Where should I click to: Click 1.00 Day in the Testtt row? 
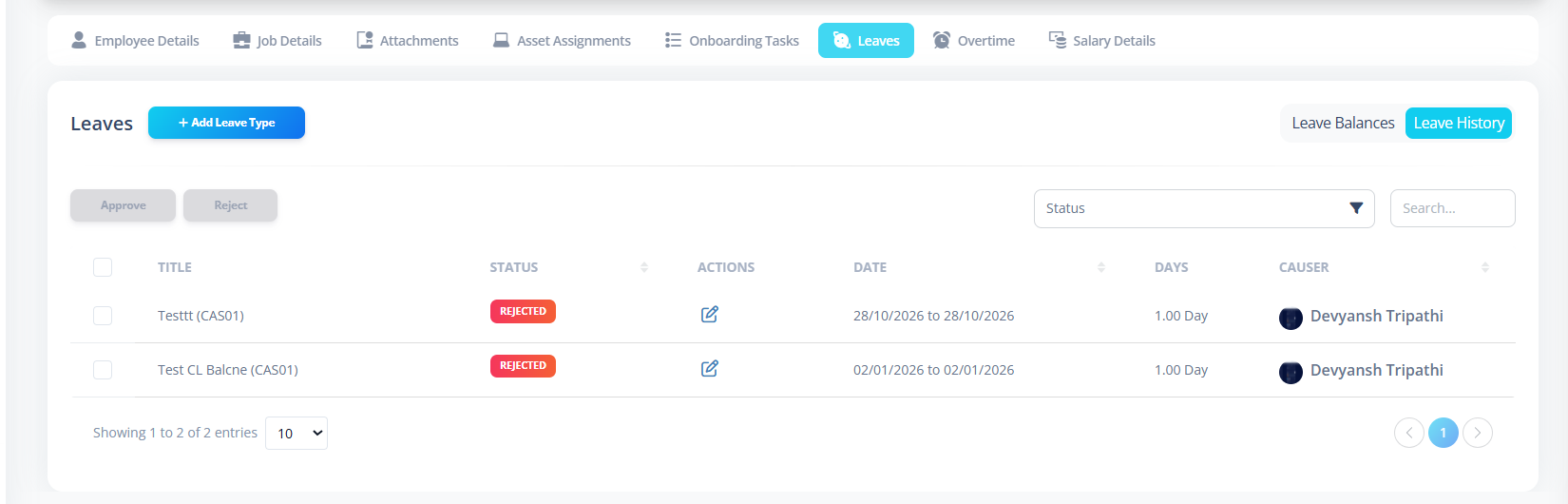coord(1181,316)
